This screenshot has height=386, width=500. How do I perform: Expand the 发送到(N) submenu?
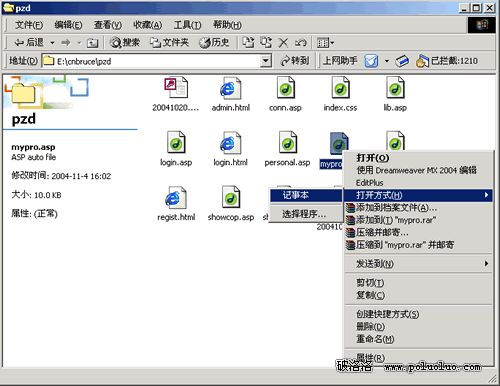[418, 264]
